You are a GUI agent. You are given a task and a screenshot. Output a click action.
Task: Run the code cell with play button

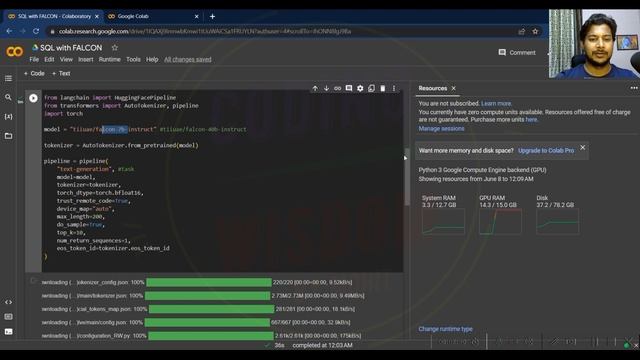(33, 98)
